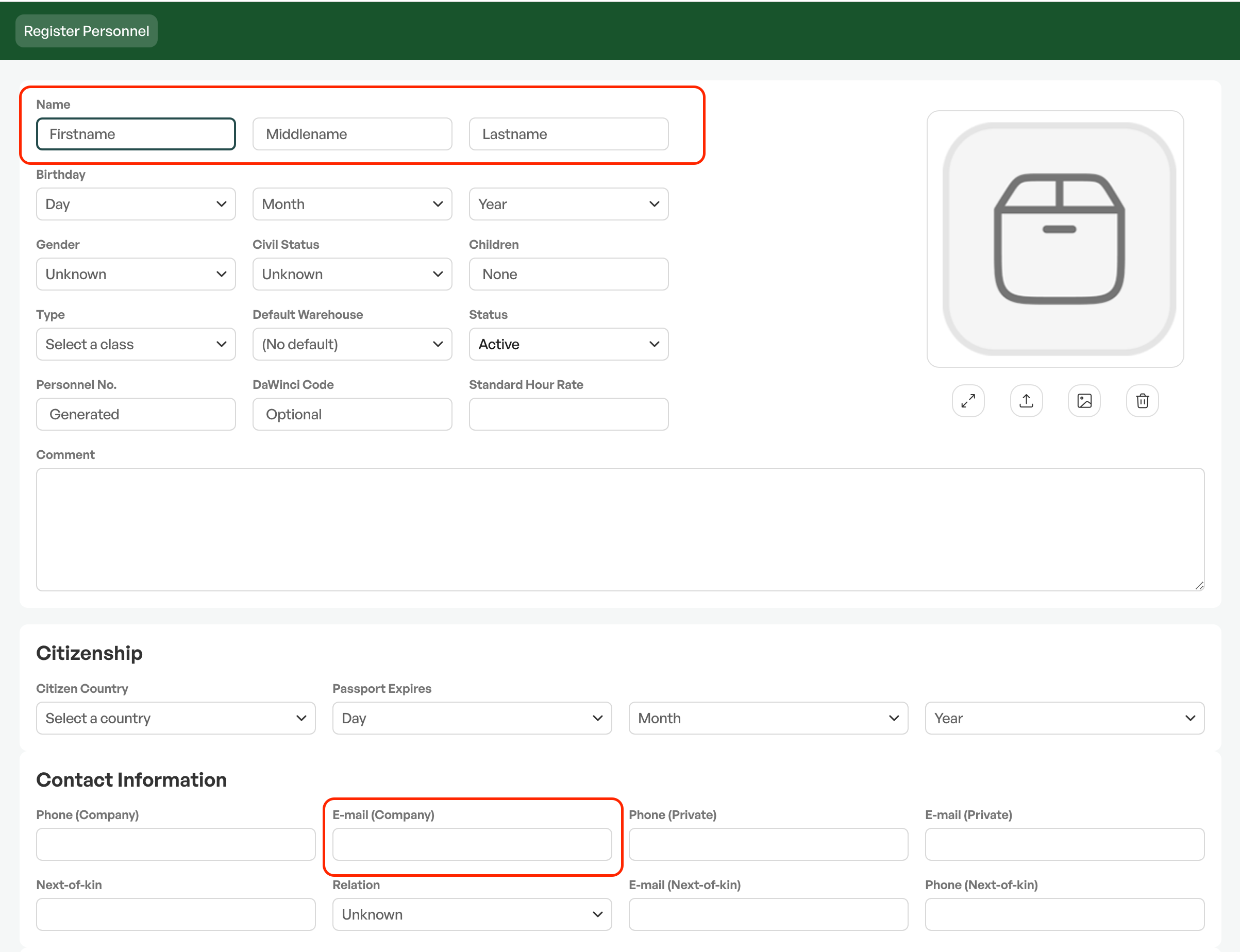The image size is (1240, 952).
Task: Open the Gender dropdown
Action: click(136, 274)
